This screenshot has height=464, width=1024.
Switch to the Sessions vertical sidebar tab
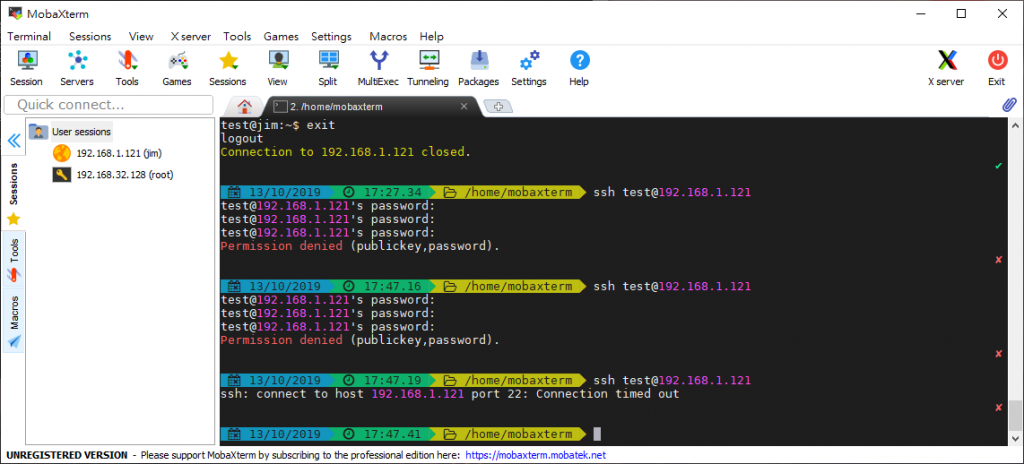(13, 193)
